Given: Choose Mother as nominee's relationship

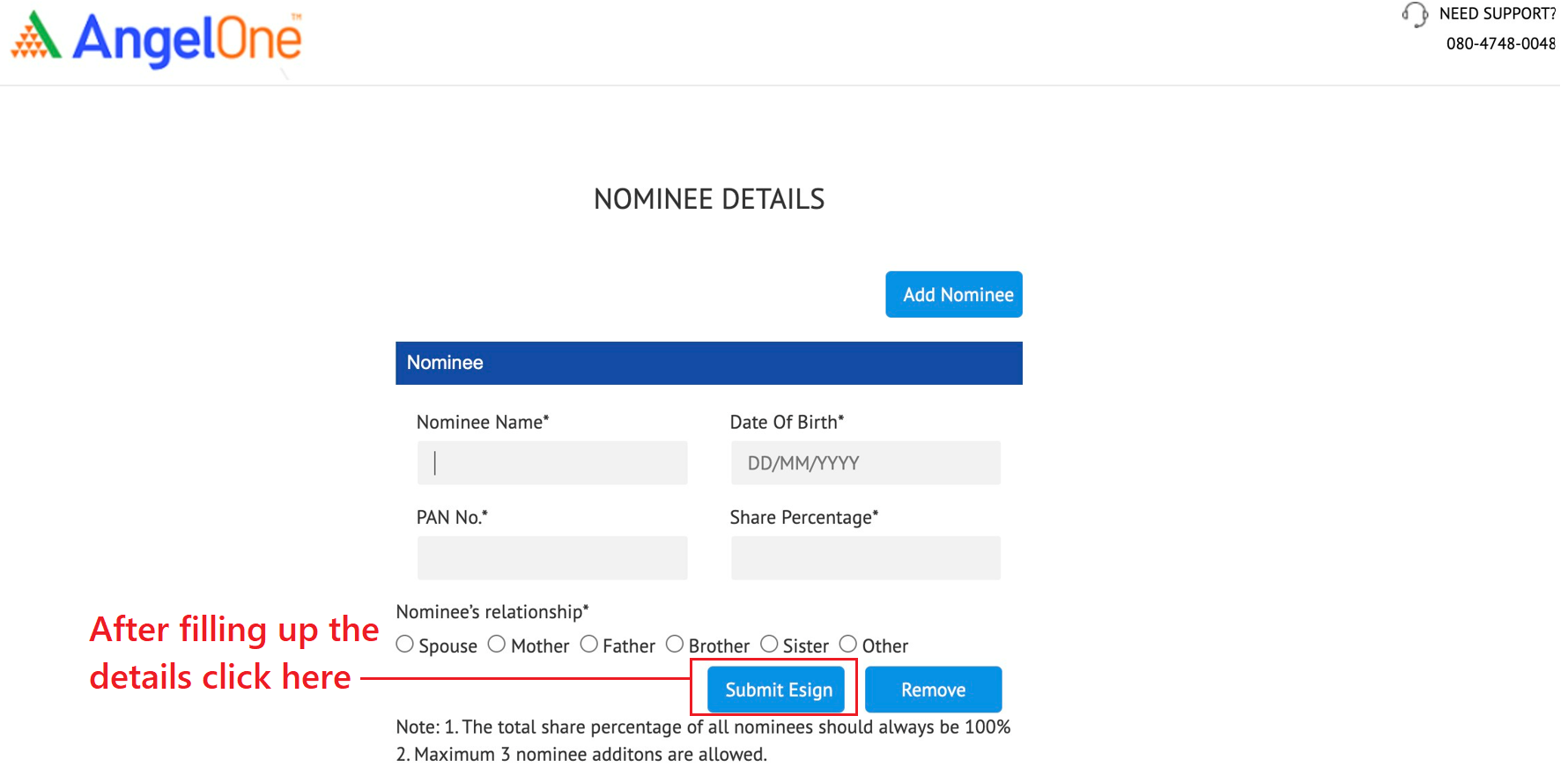Looking at the screenshot, I should pos(497,645).
